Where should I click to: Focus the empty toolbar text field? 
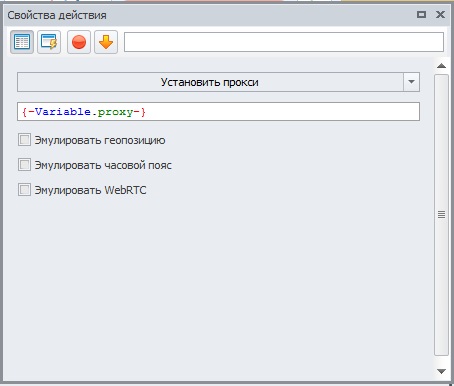coord(284,42)
